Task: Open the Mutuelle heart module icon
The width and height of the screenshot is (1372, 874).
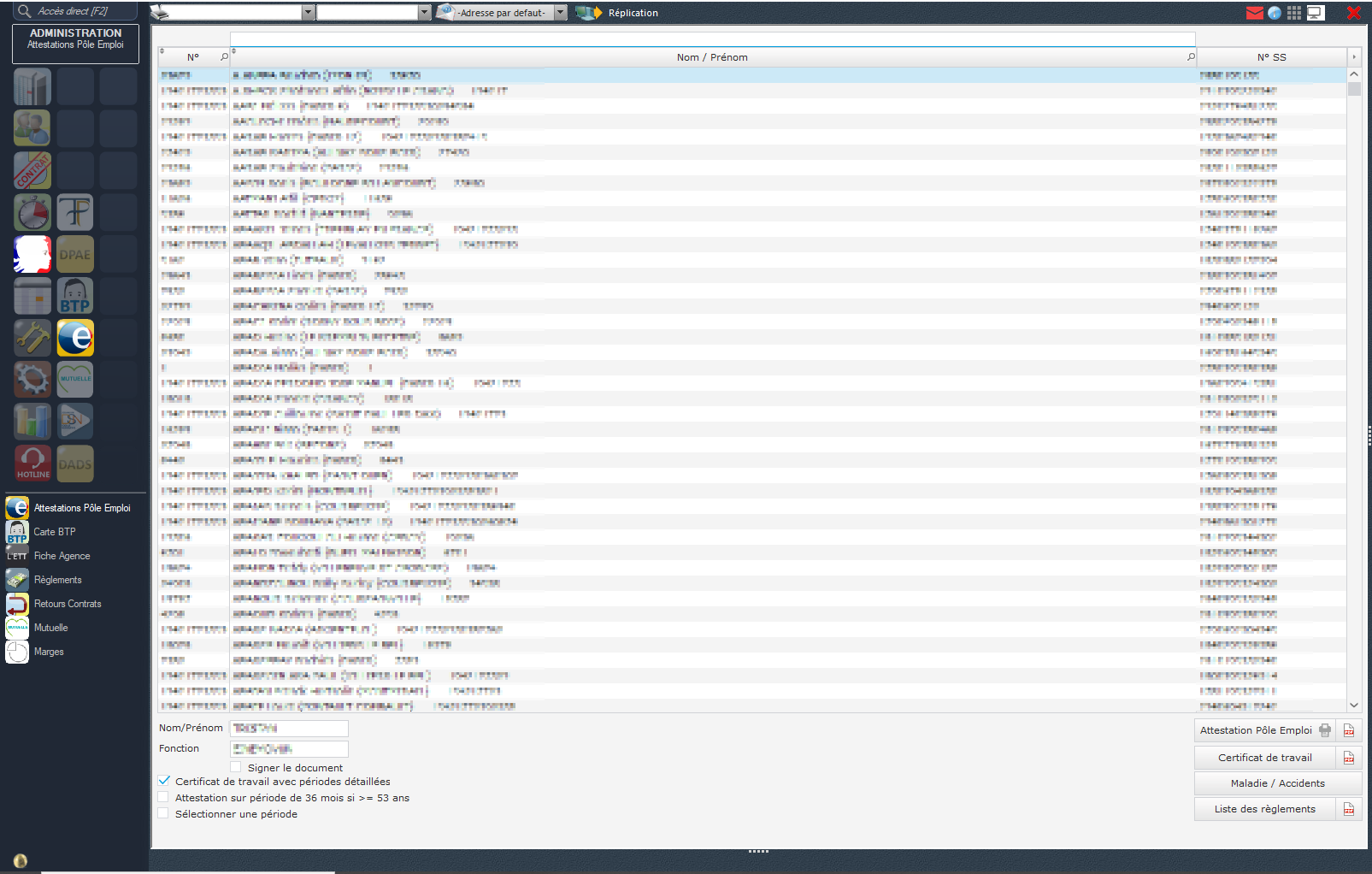Action: tap(75, 380)
